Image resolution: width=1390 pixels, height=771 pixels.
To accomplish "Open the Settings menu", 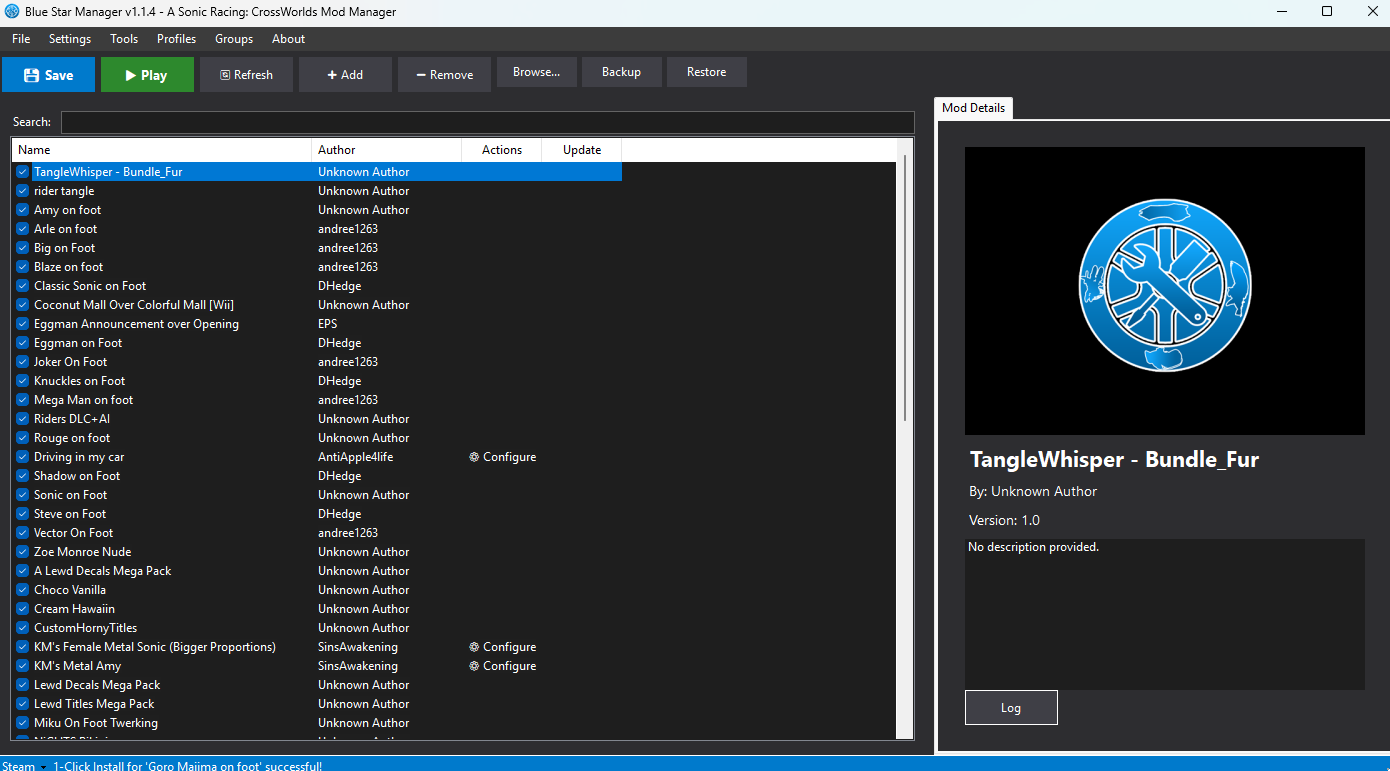I will [x=70, y=39].
